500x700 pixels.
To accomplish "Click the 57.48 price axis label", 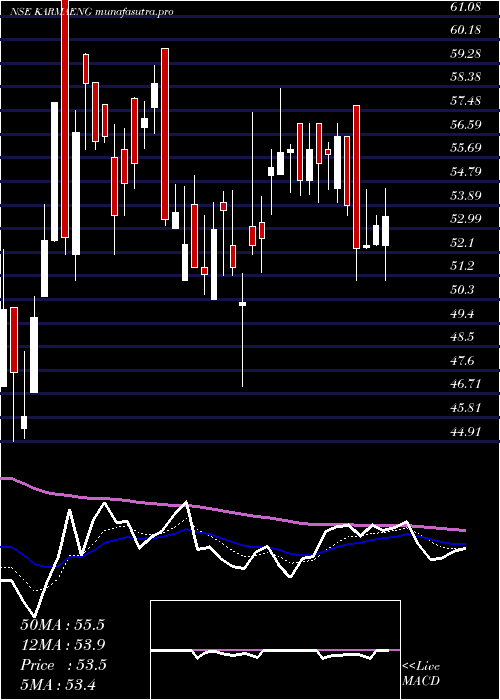I will point(464,100).
